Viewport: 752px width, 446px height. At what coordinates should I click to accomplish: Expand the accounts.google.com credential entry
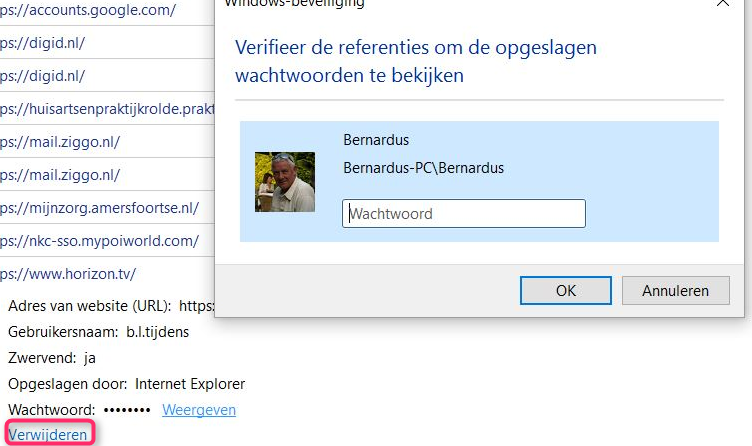(88, 10)
